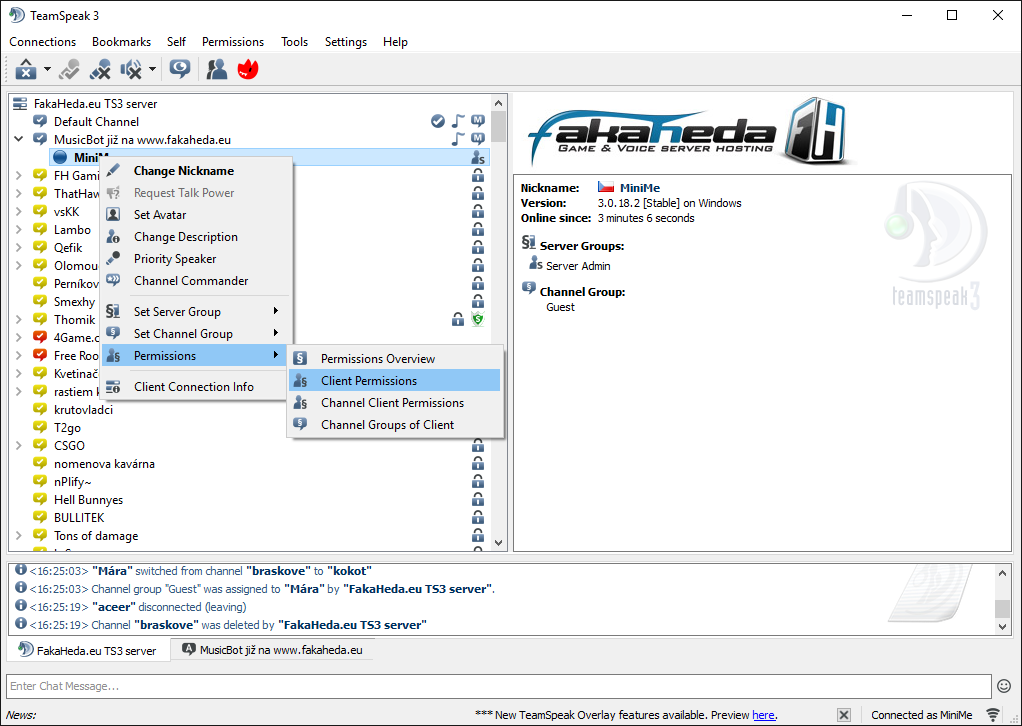
Task: Click the moderated icon on MusicBot channel
Action: (478, 139)
